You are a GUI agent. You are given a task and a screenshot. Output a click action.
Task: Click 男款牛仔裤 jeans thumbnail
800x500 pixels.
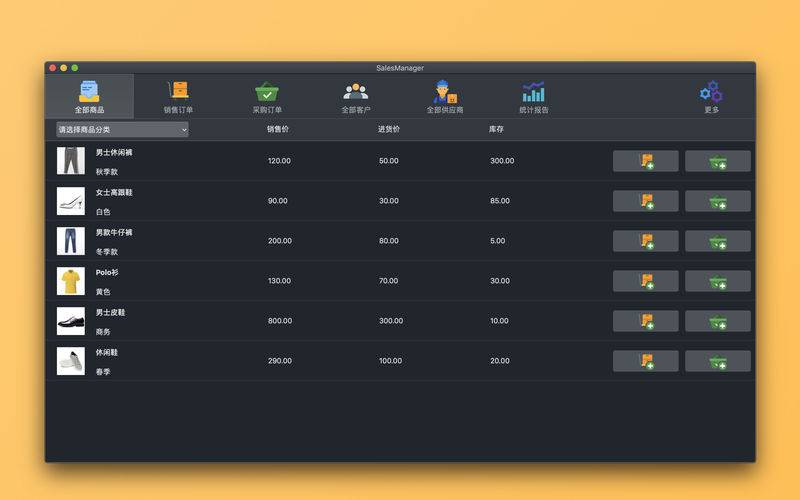(71, 241)
